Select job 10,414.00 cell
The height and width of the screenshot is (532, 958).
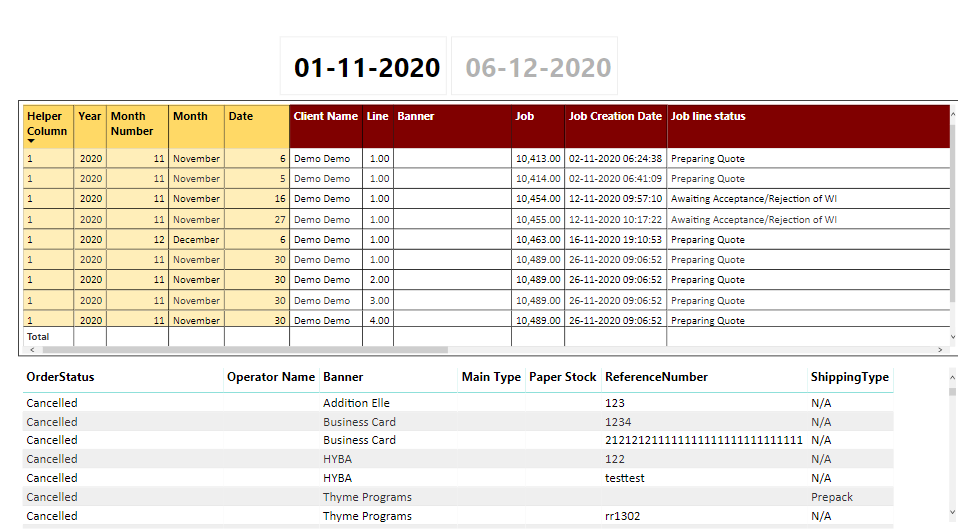[538, 178]
